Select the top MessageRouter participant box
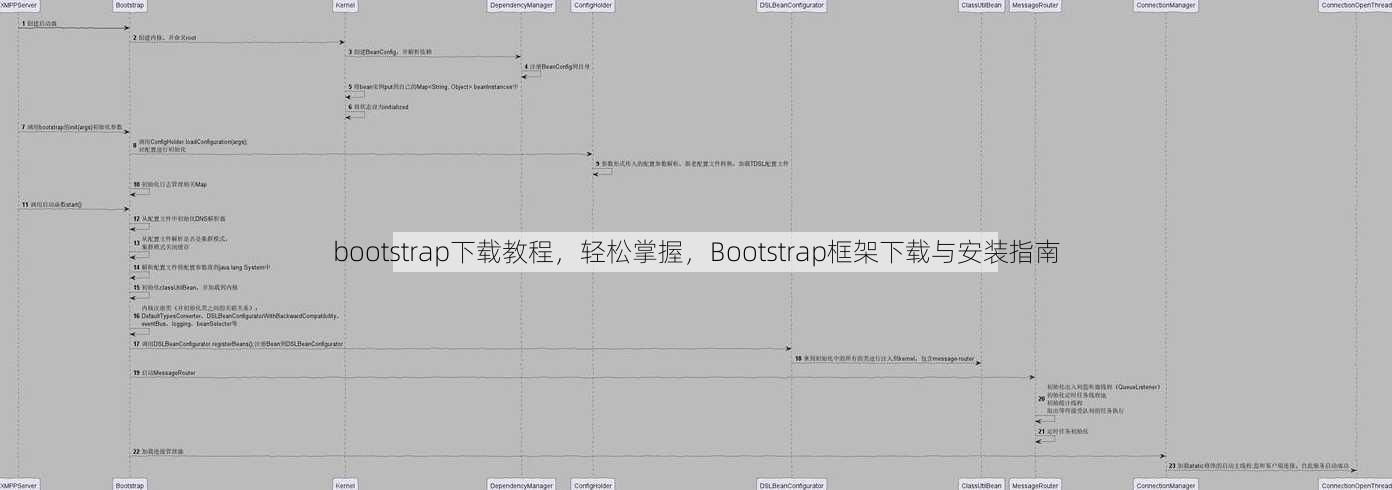 (x=1035, y=5)
